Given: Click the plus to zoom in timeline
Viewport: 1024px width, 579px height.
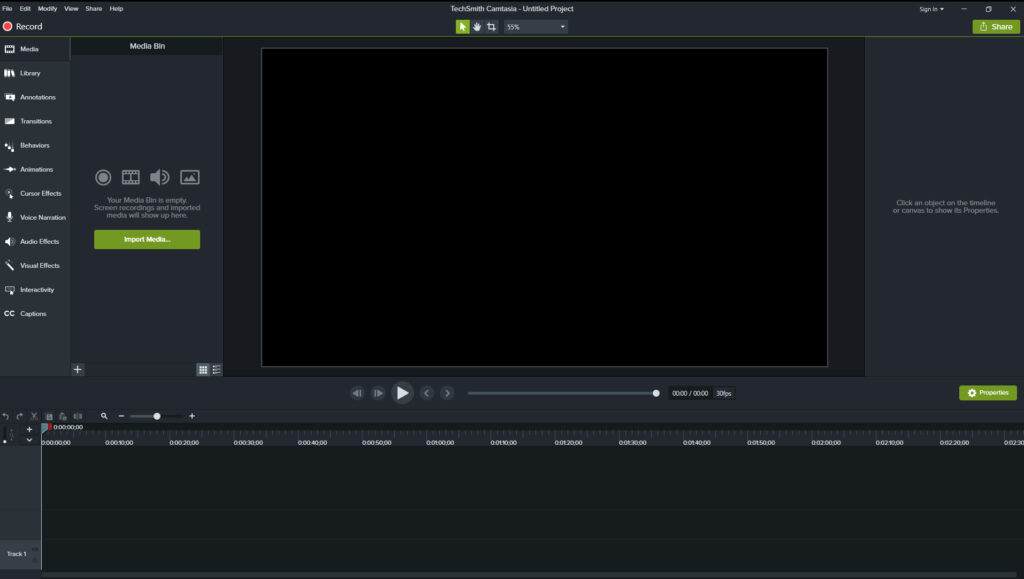Looking at the screenshot, I should pyautogui.click(x=192, y=416).
